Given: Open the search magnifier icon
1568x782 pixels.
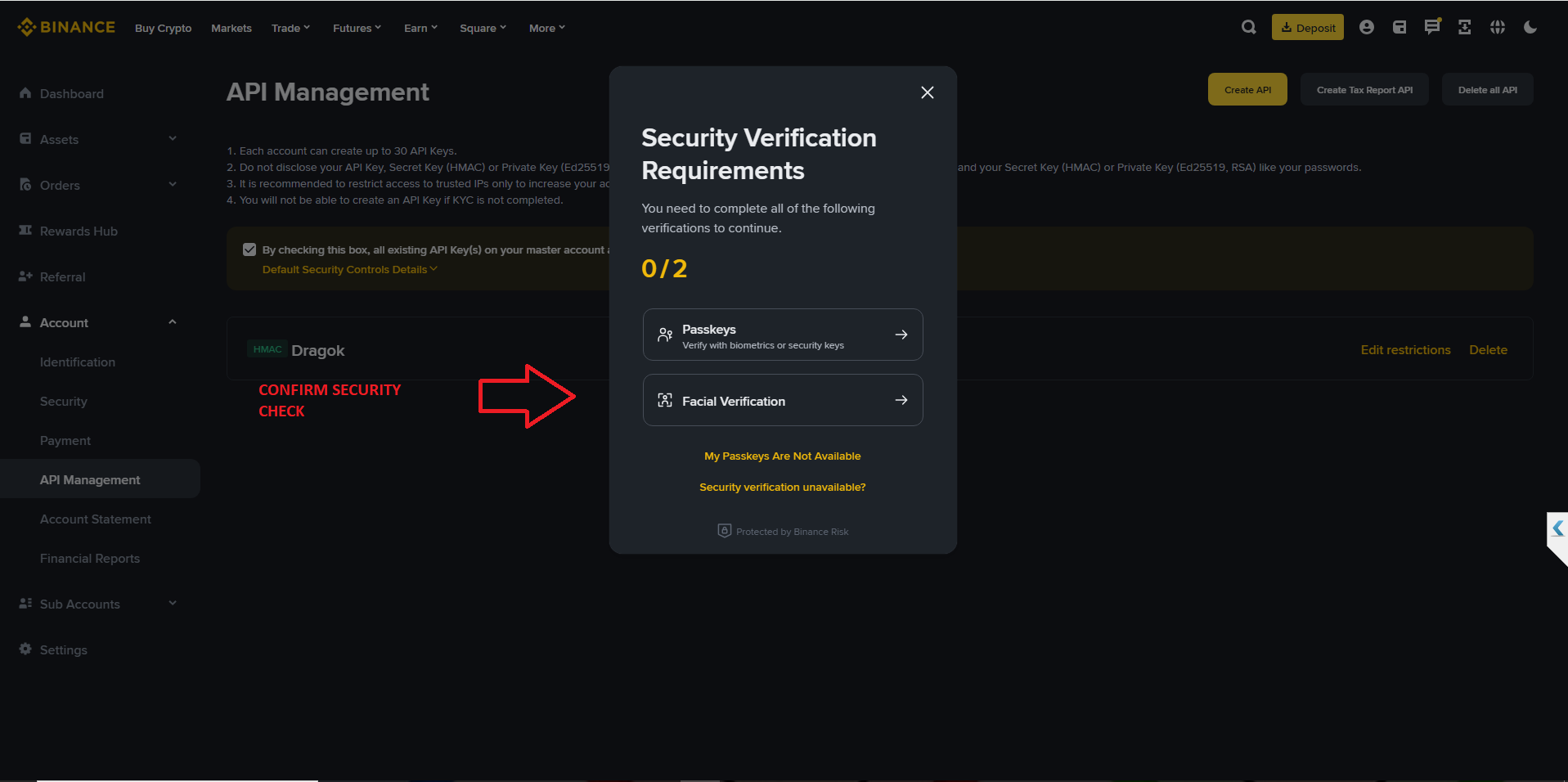Looking at the screenshot, I should point(1248,27).
